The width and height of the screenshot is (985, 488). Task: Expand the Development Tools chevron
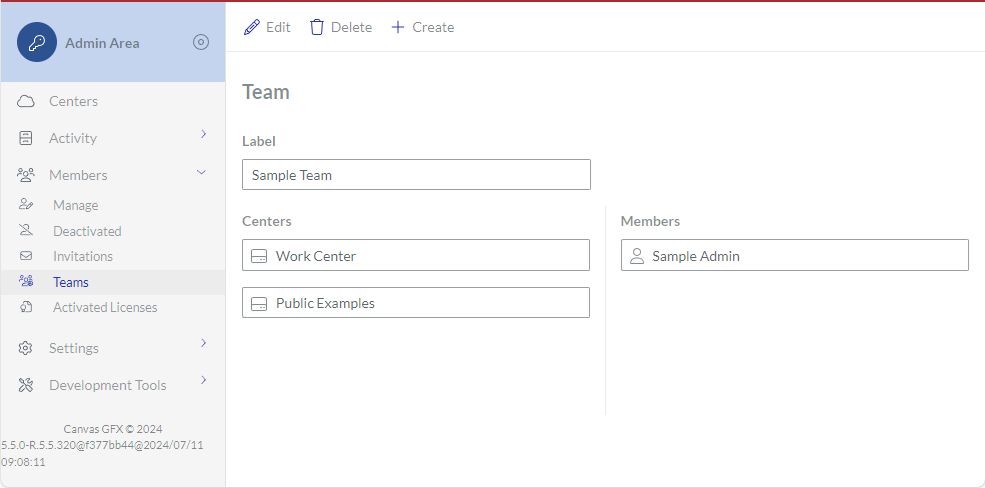pyautogui.click(x=203, y=380)
